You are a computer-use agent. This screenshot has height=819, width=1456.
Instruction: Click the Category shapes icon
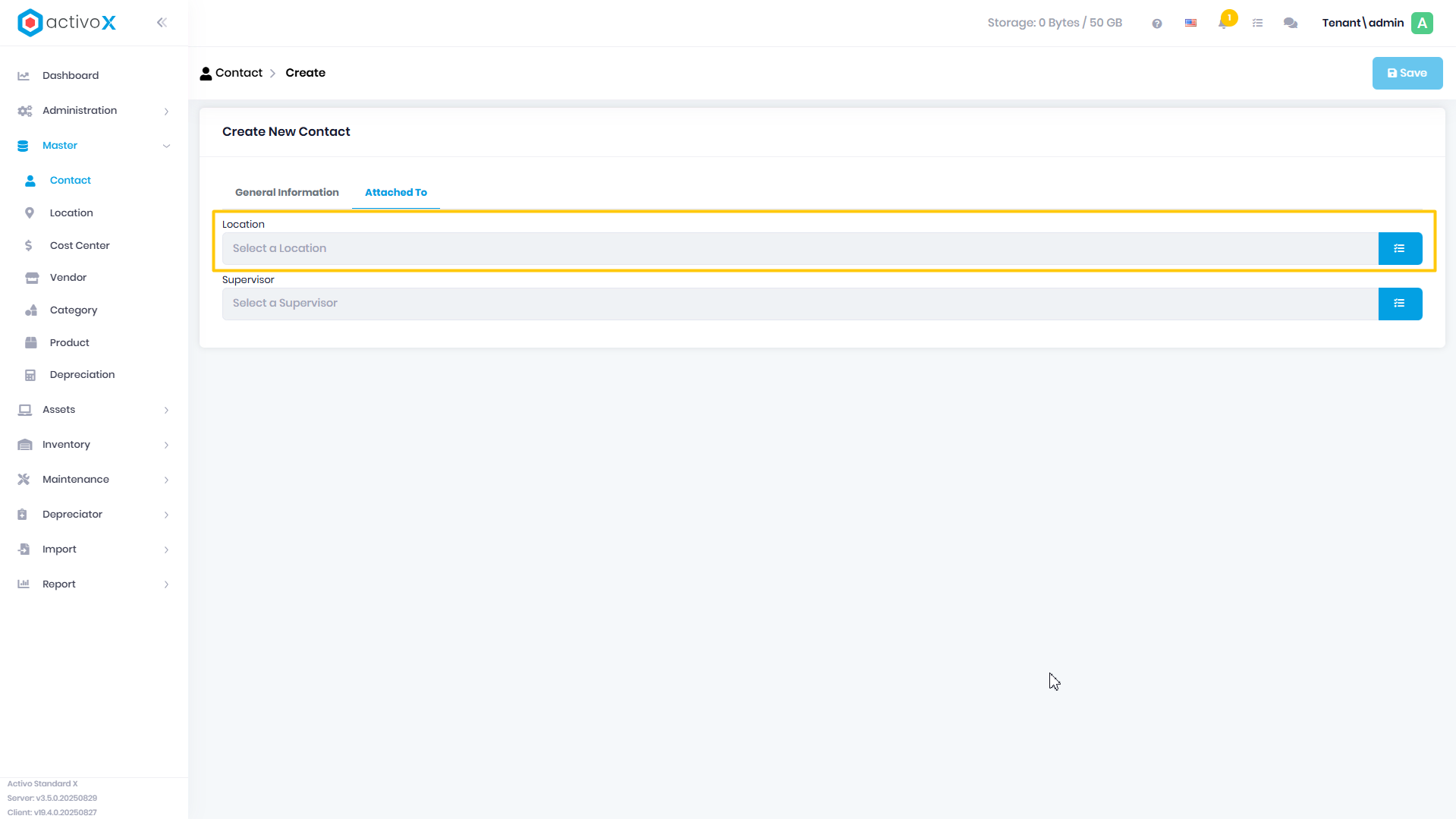(31, 310)
